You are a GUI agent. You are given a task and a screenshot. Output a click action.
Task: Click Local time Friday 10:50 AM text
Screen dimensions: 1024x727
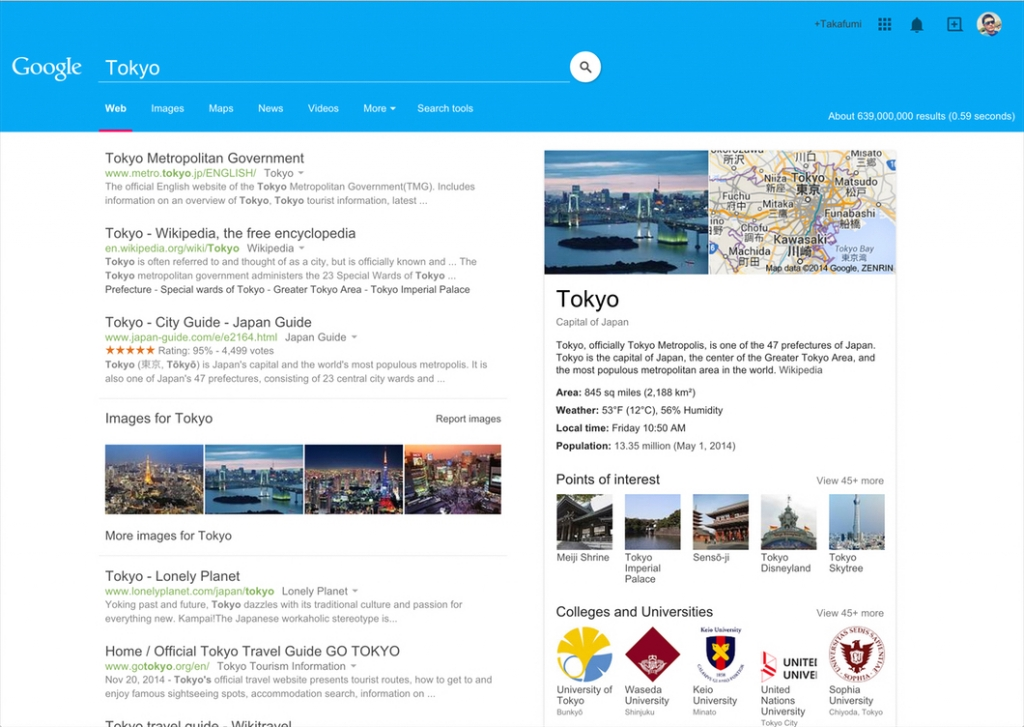(620, 428)
